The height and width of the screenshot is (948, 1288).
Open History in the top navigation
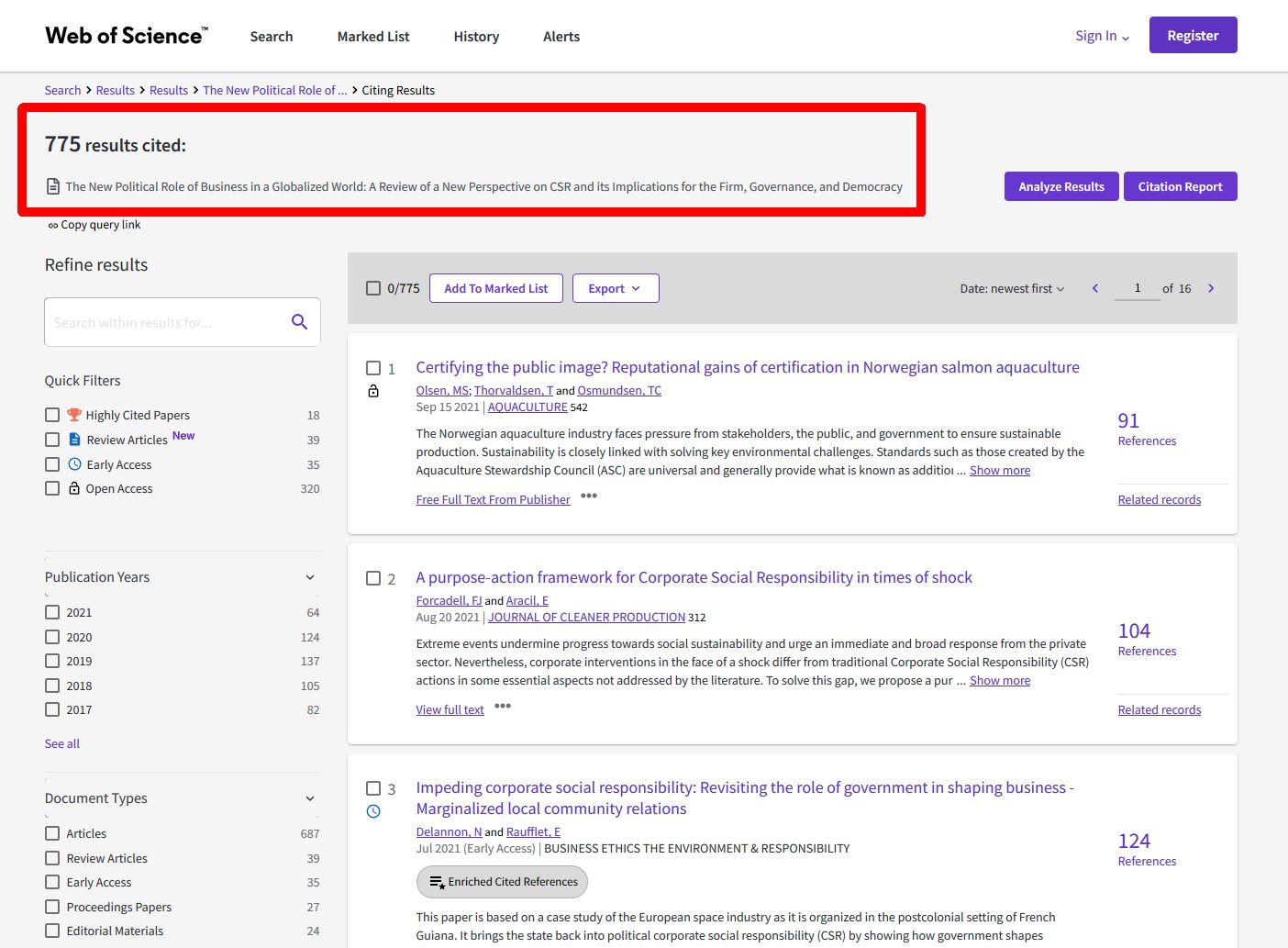coord(476,37)
